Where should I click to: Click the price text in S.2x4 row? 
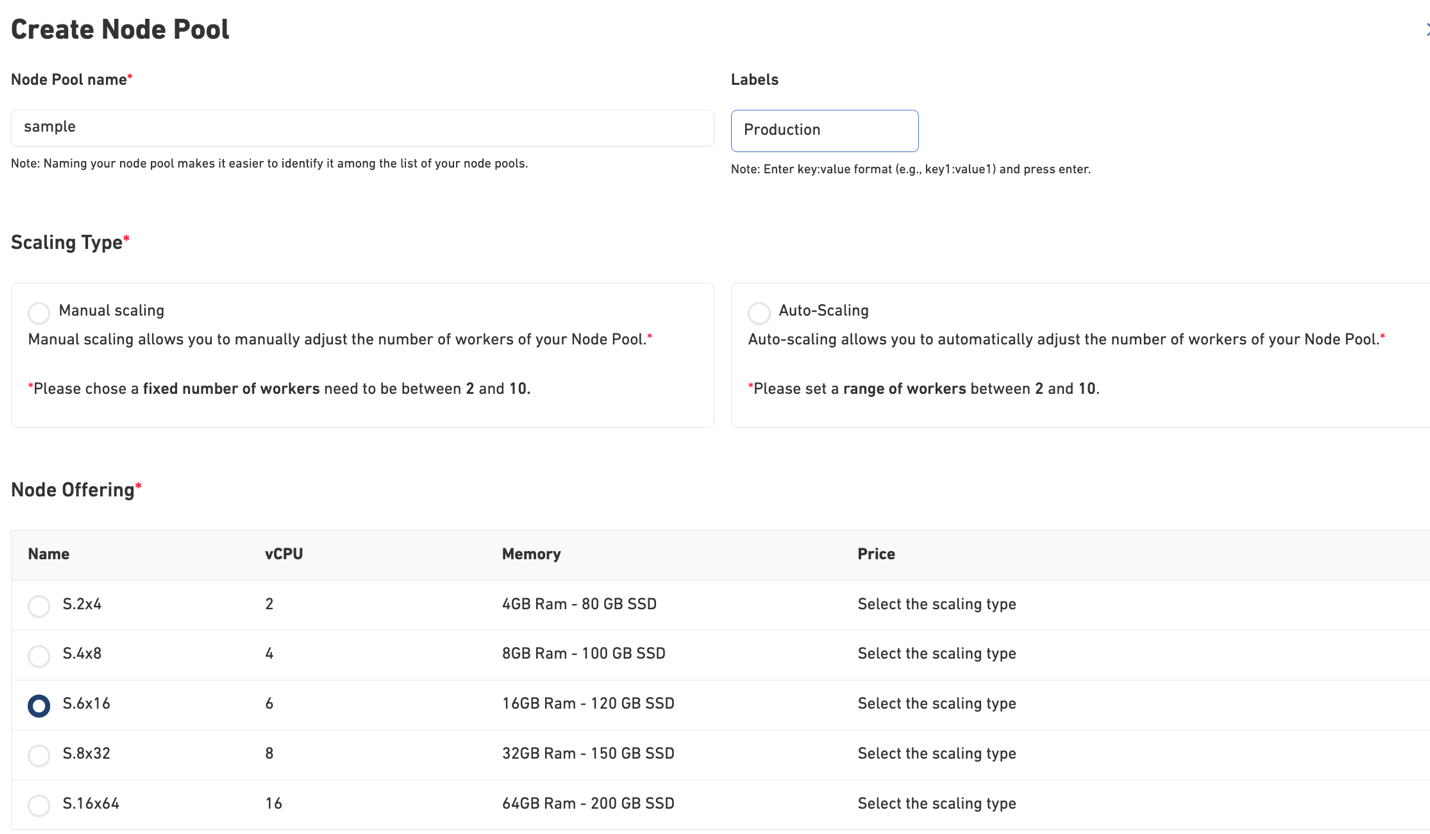[936, 604]
